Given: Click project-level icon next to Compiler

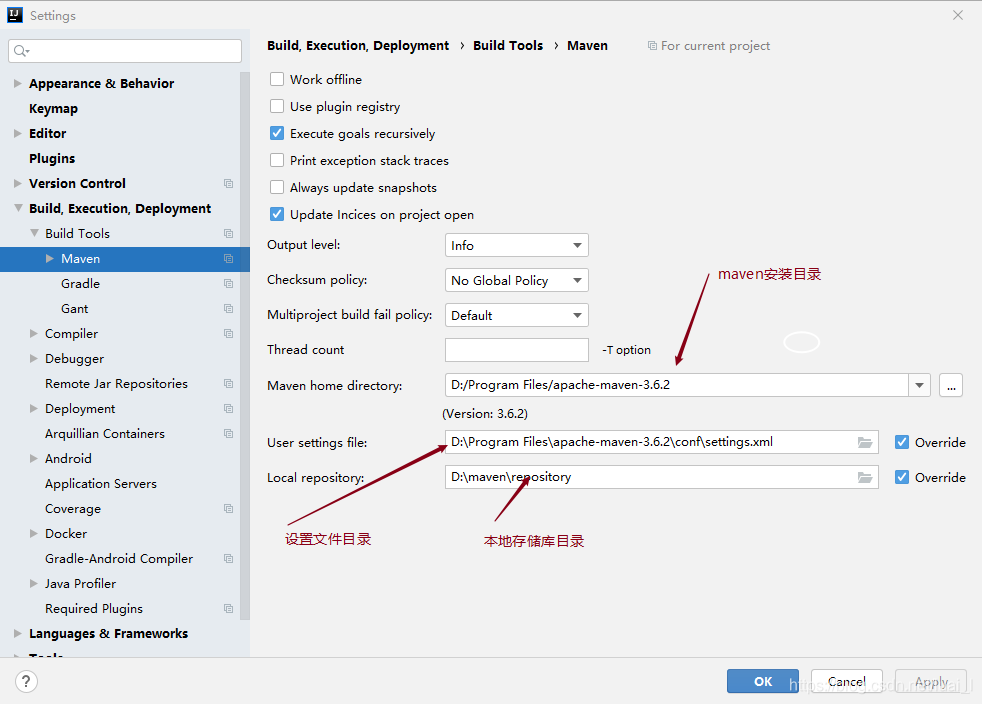Looking at the screenshot, I should (229, 334).
